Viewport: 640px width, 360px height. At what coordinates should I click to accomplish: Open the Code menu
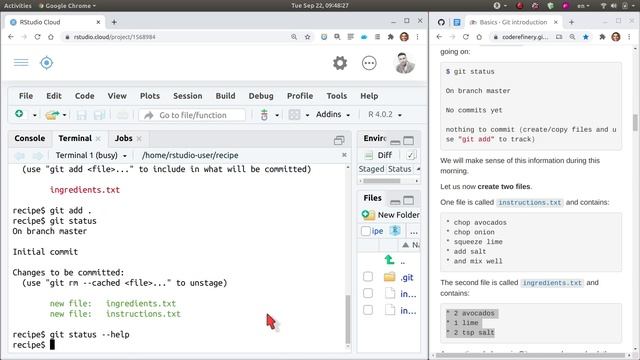[84, 96]
